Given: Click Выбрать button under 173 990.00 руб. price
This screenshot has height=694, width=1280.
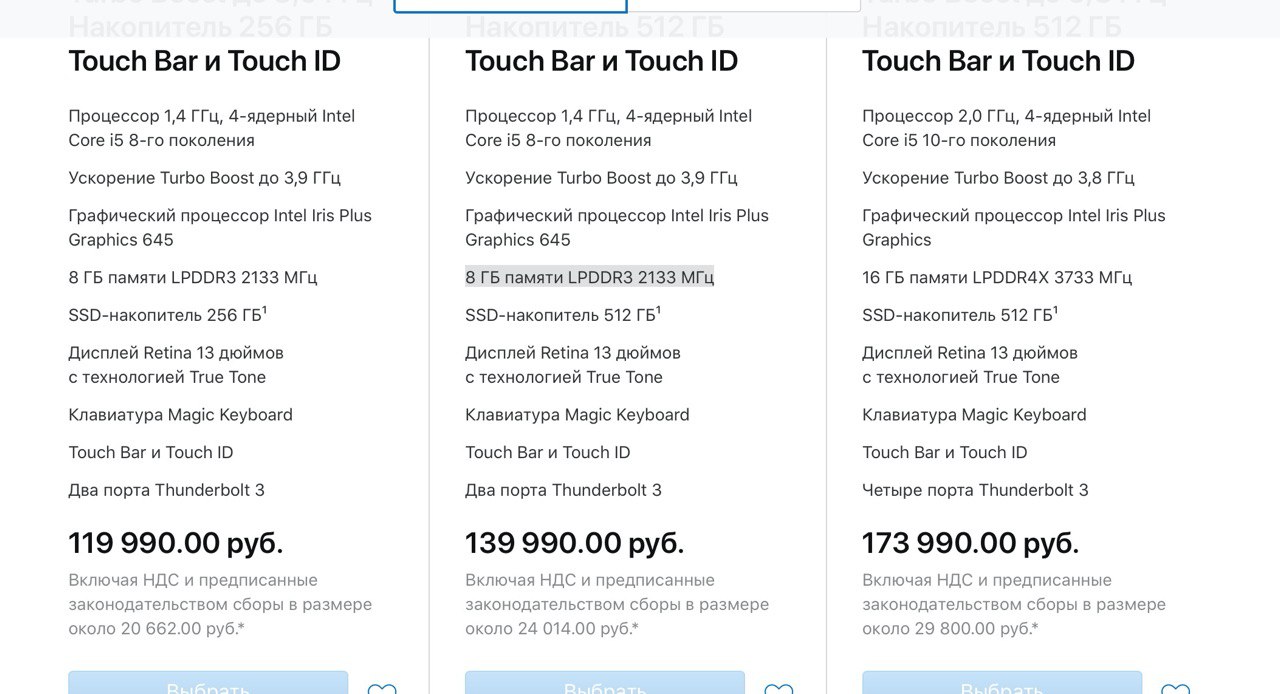Looking at the screenshot, I should [1002, 683].
